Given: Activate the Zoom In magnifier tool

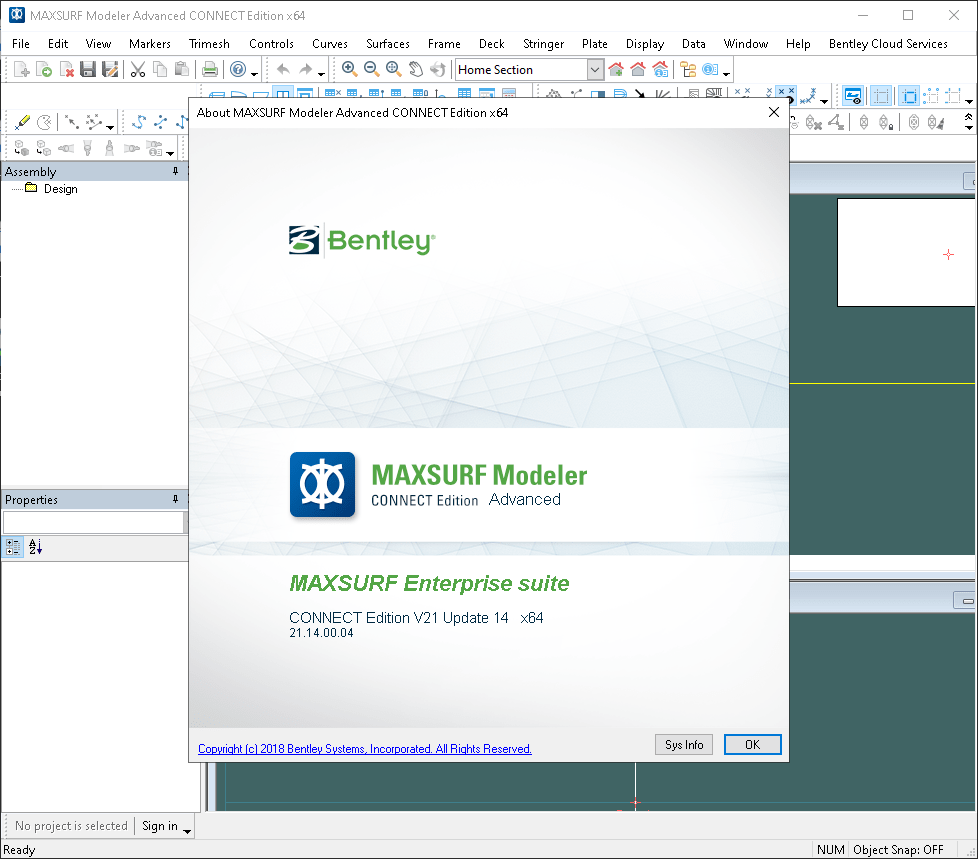Looking at the screenshot, I should (x=348, y=70).
